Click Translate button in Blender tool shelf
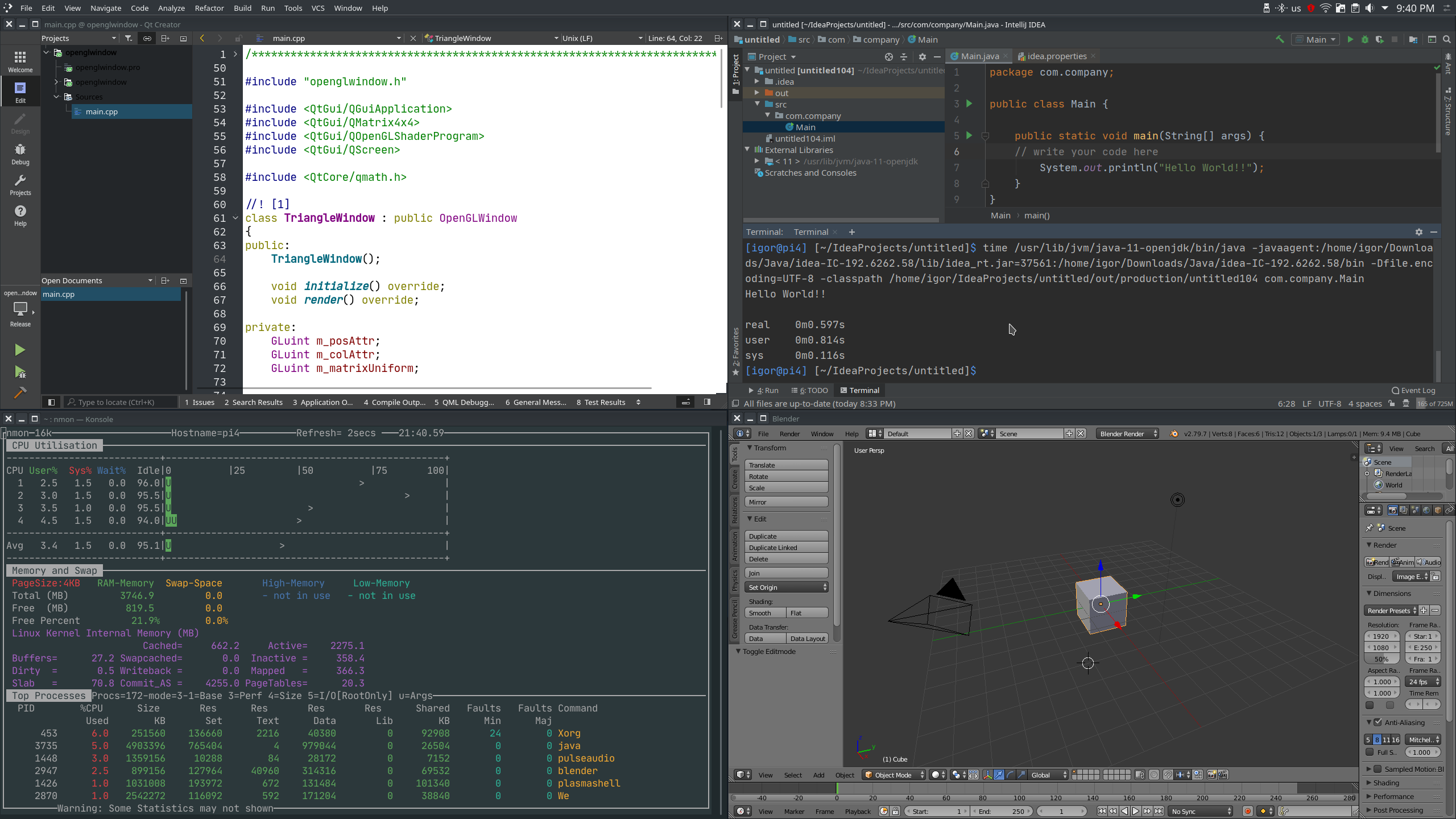Screen dimensions: 1456x819 (786, 465)
